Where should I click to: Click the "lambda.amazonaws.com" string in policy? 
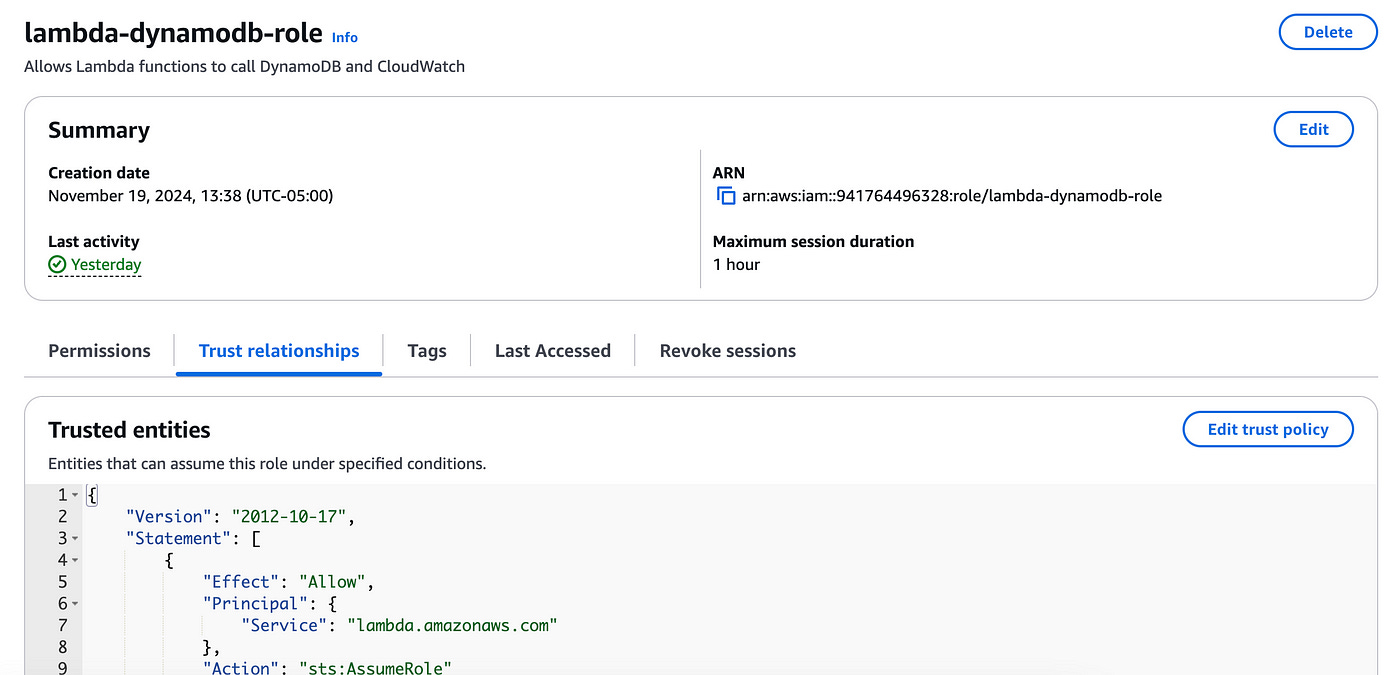(x=452, y=626)
